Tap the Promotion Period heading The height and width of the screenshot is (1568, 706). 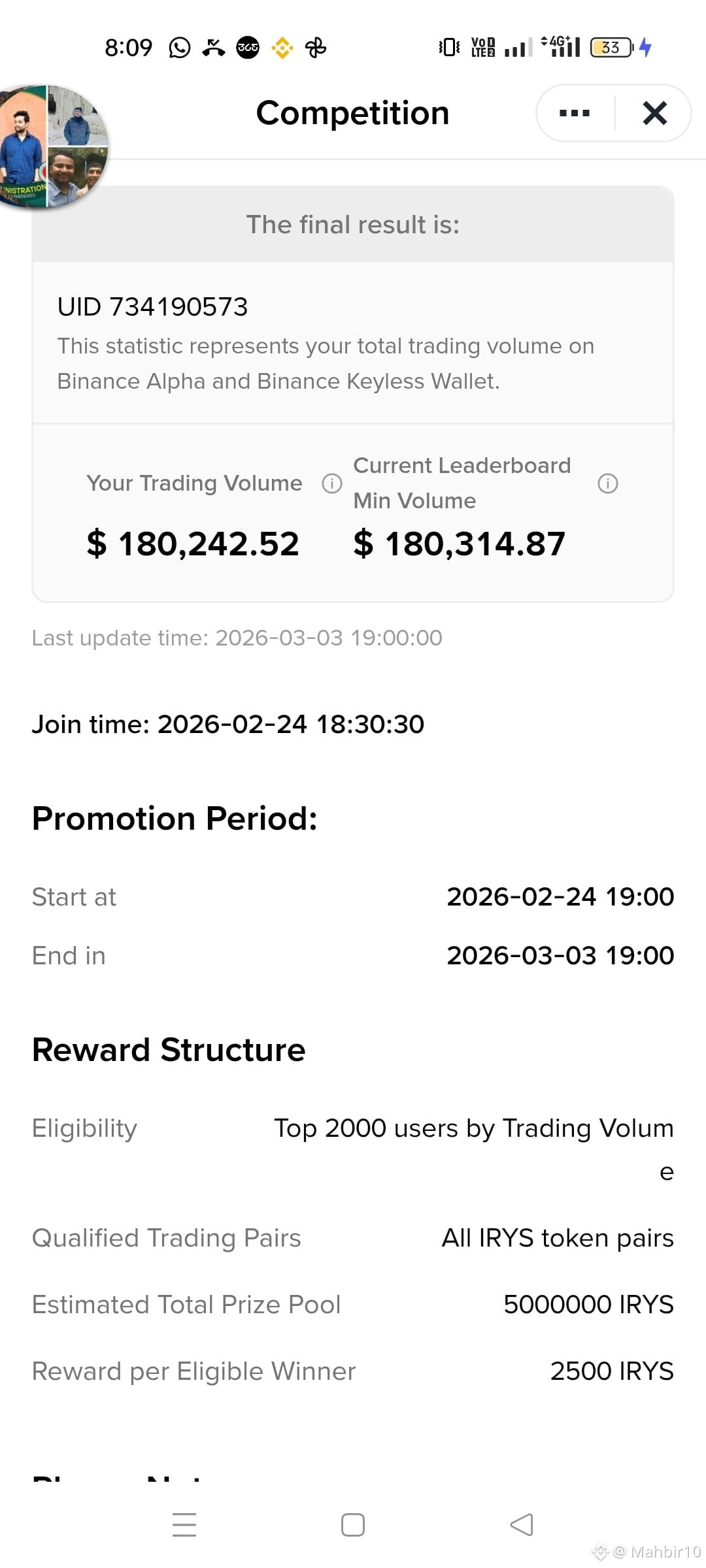click(175, 818)
